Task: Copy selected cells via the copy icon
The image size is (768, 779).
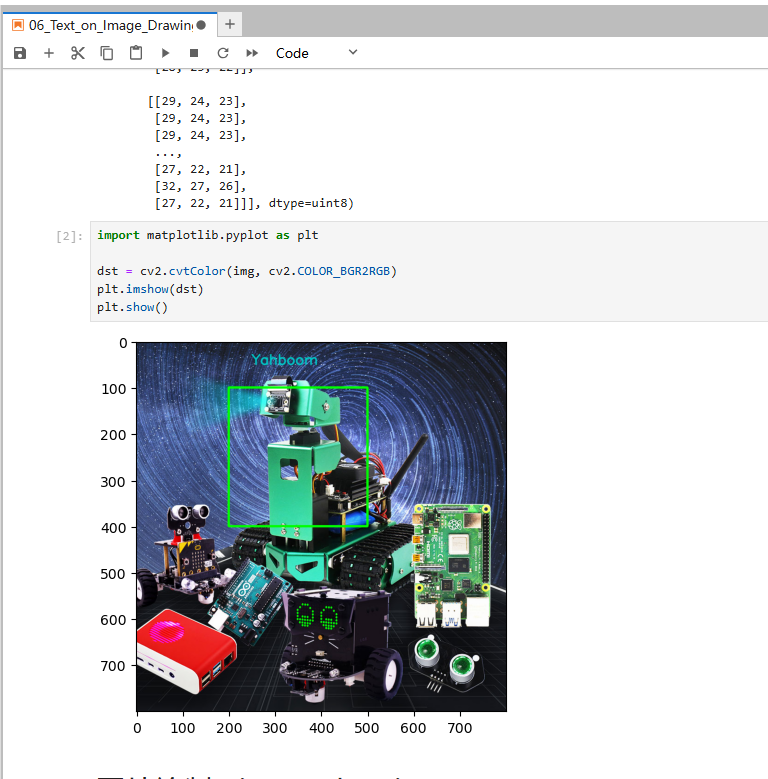Action: click(x=107, y=53)
